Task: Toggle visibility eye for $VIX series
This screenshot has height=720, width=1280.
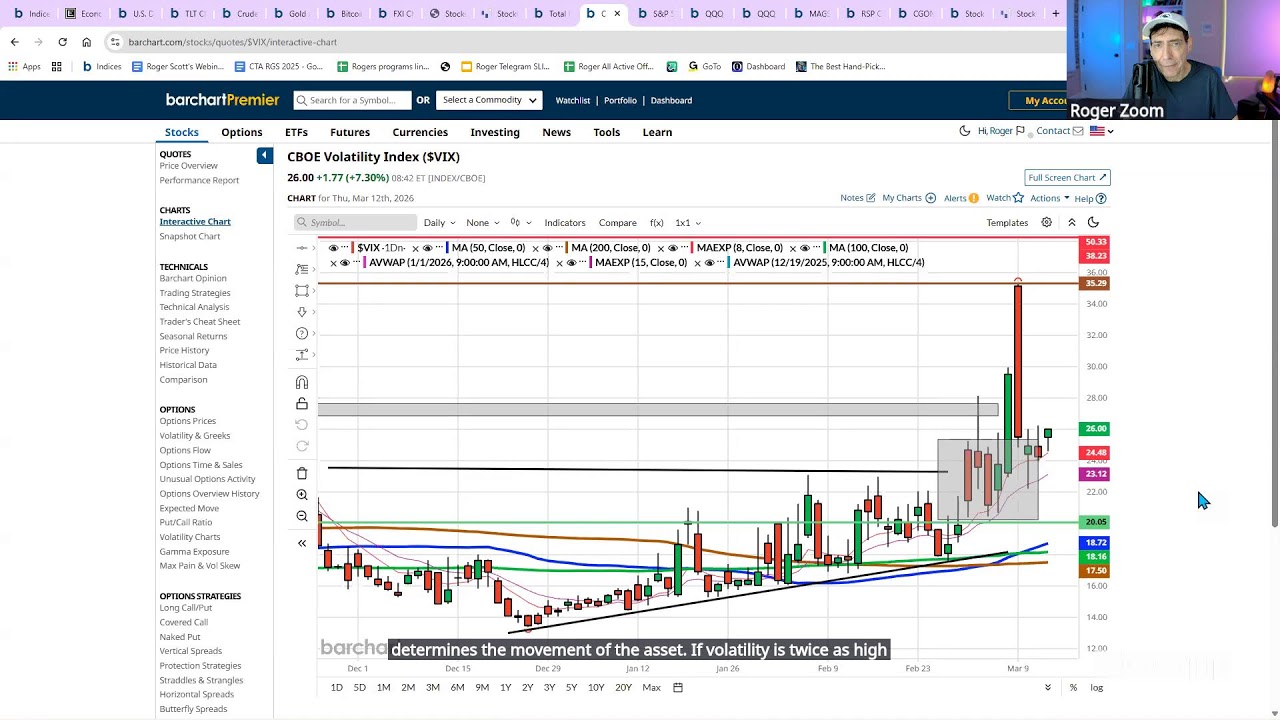Action: [333, 248]
